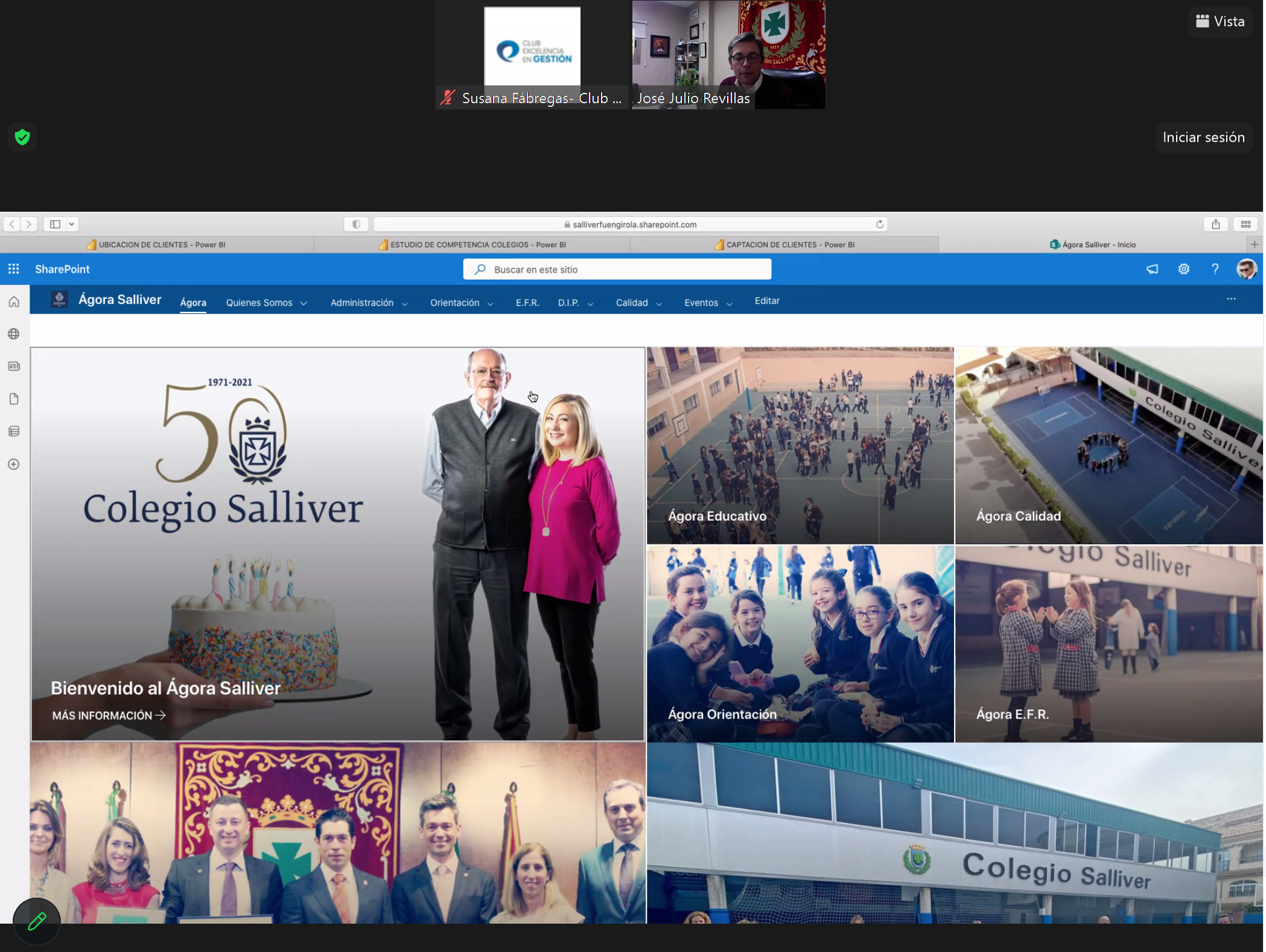
Task: Click the Safari share icon
Action: click(1216, 224)
